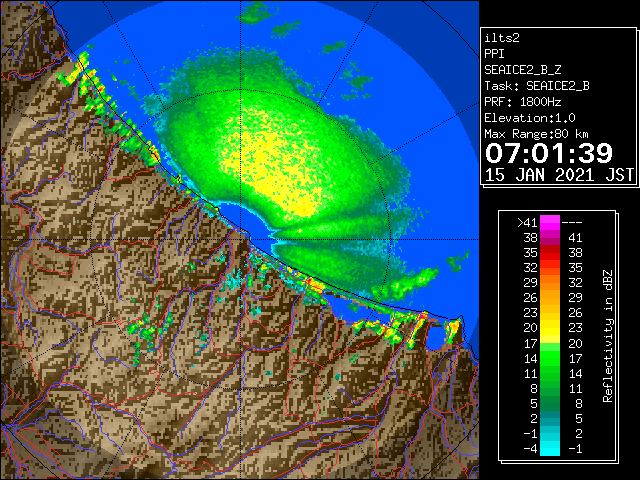Click the 'Max Range:80 km' text
Viewport: 640px width, 480px height.
coord(536,134)
